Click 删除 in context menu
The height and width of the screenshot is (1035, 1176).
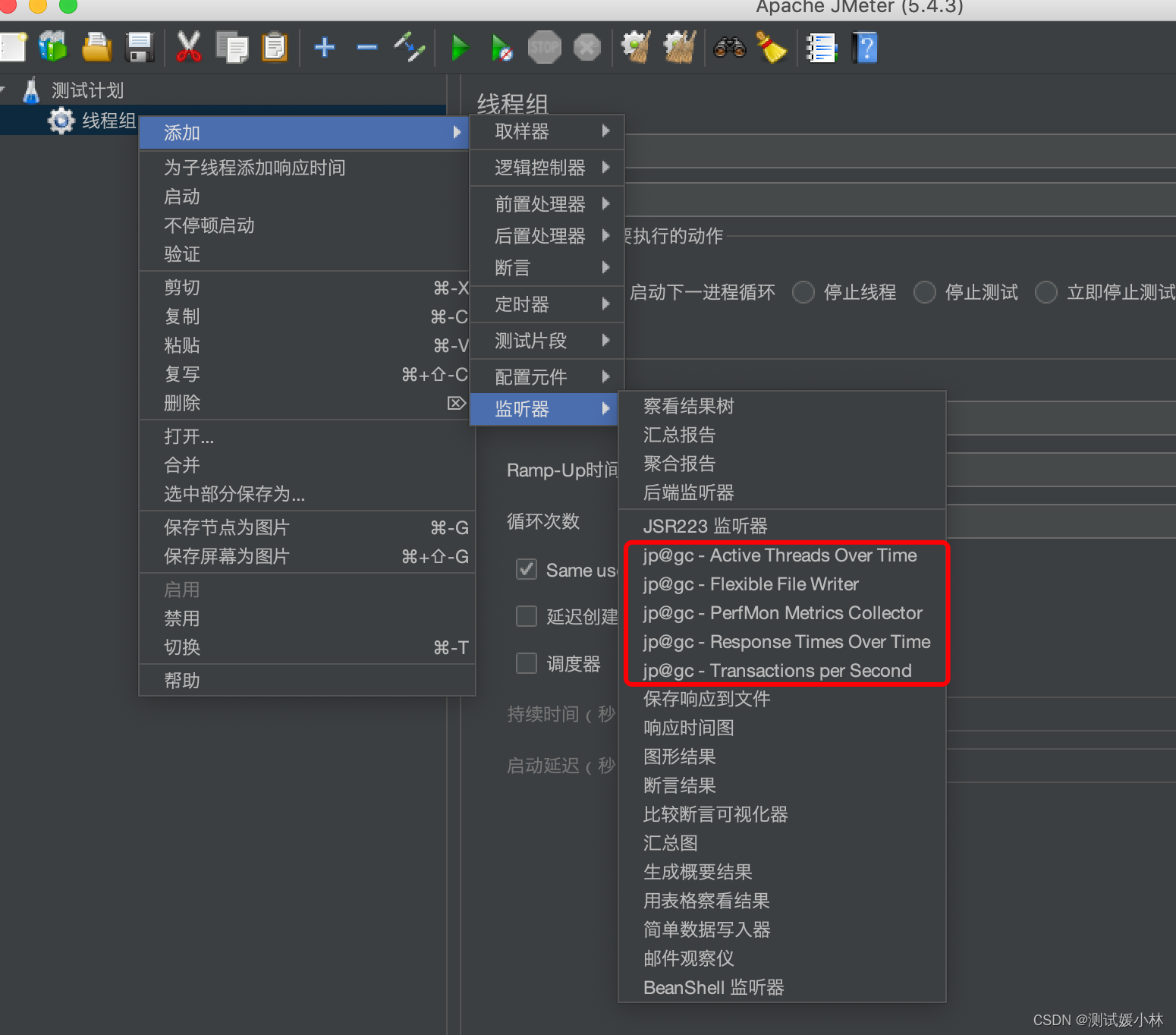303,403
